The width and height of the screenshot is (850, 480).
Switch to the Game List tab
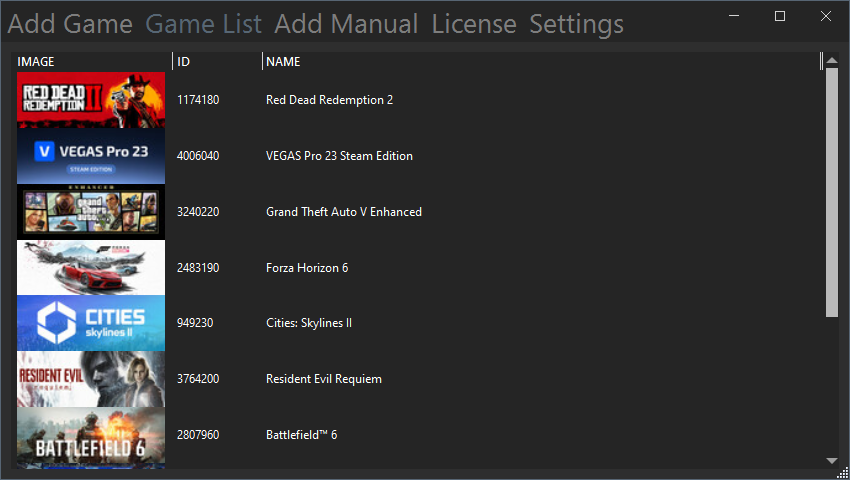tap(204, 24)
